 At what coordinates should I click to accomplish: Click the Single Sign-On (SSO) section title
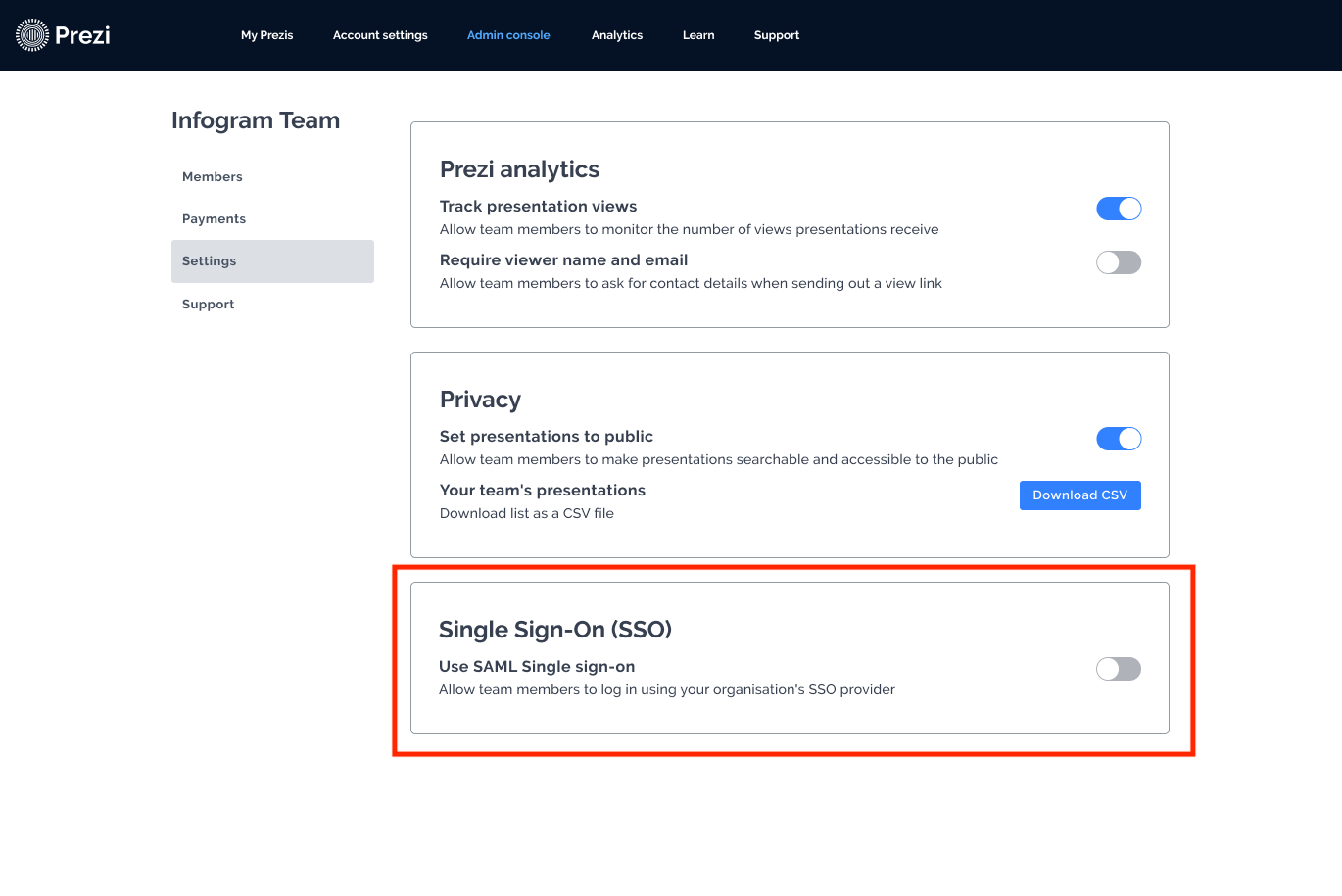point(554,630)
